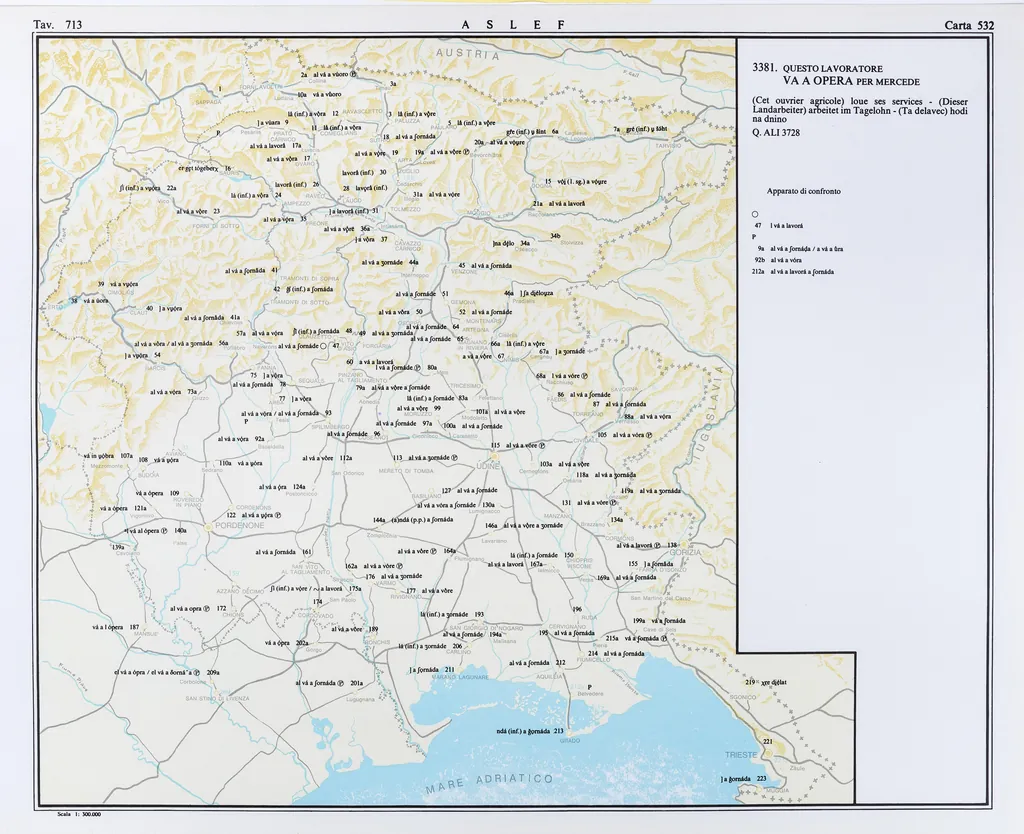Select the Udine city label
Image resolution: width=1024 pixels, height=834 pixels.
click(488, 465)
